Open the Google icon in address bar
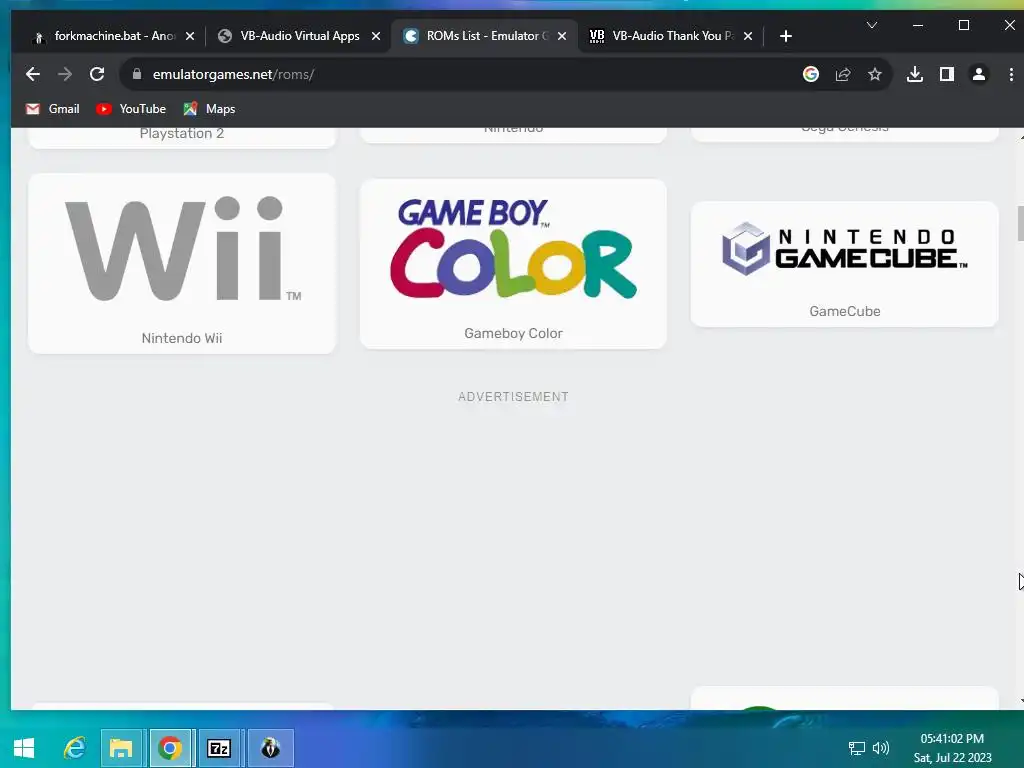The height and width of the screenshot is (768, 1024). (810, 74)
